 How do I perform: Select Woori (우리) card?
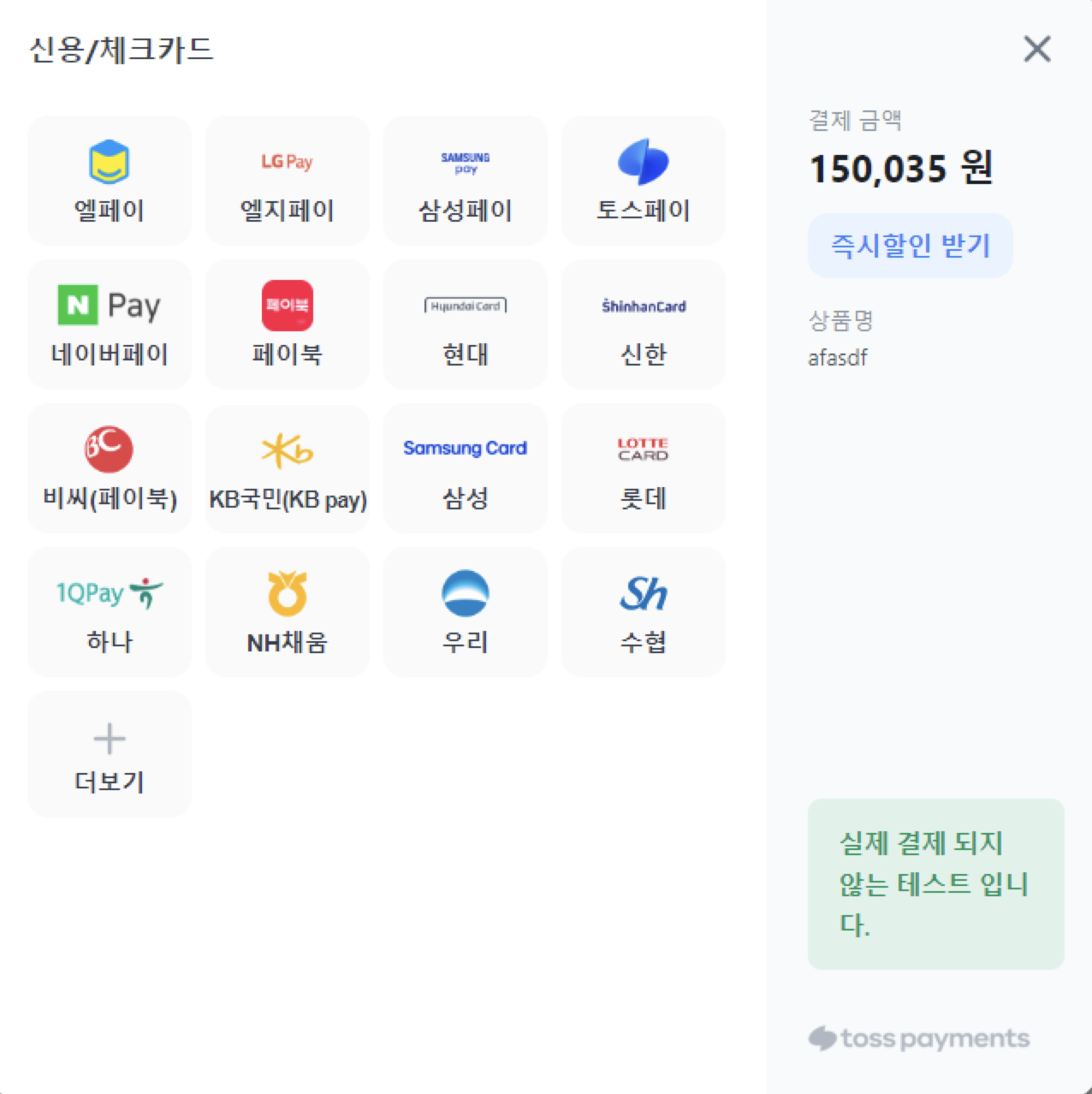coord(466,612)
